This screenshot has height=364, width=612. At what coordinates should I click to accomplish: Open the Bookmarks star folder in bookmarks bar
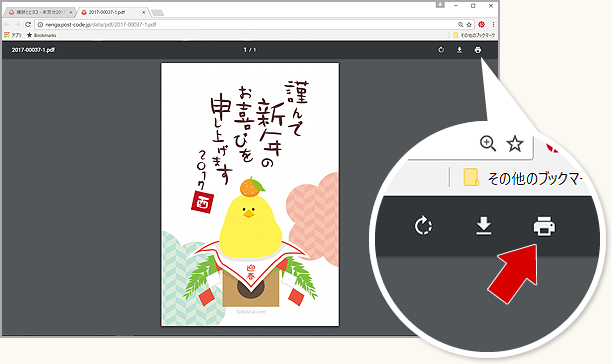(41, 35)
